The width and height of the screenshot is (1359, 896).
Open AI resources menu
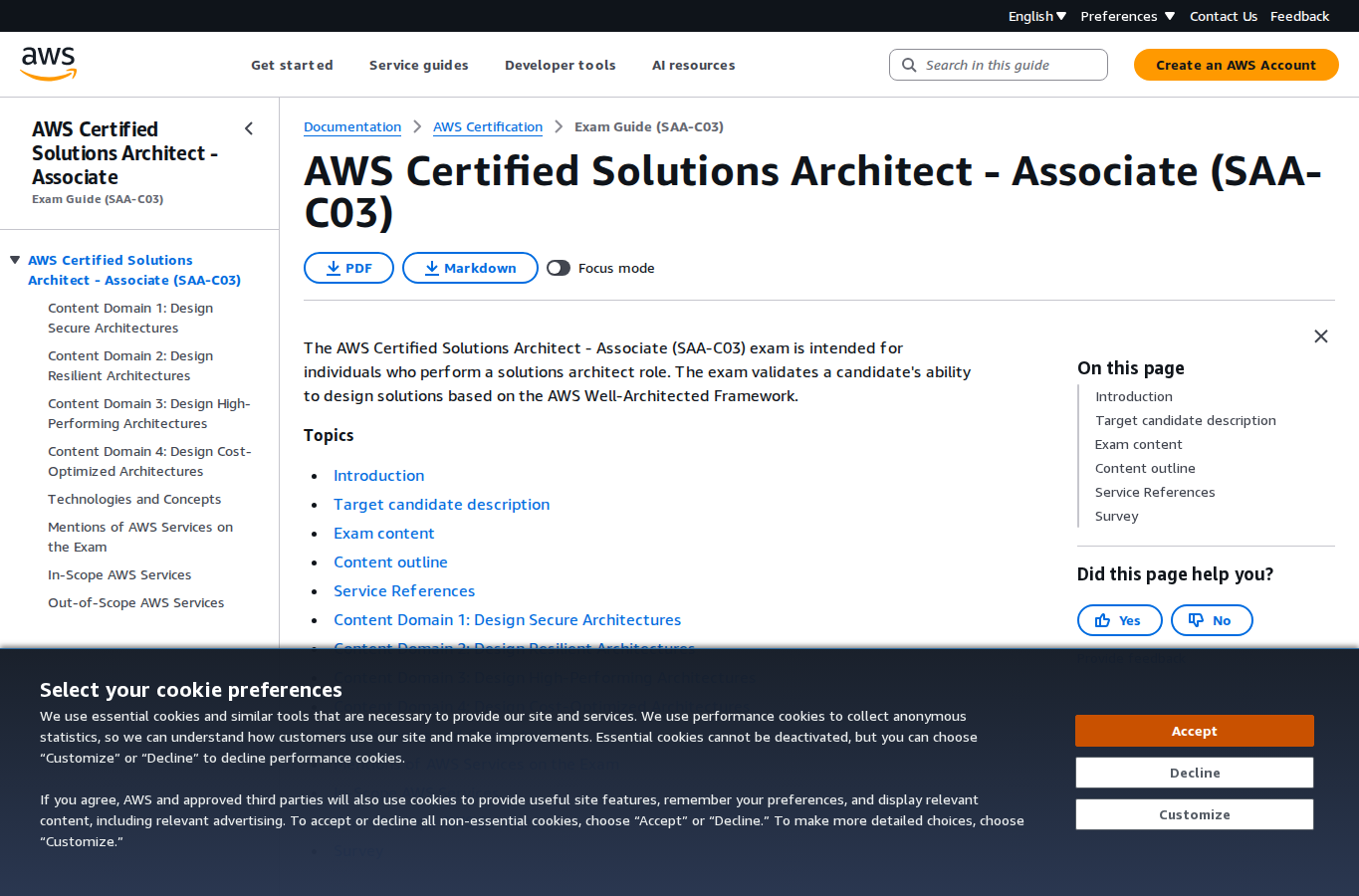[x=694, y=65]
